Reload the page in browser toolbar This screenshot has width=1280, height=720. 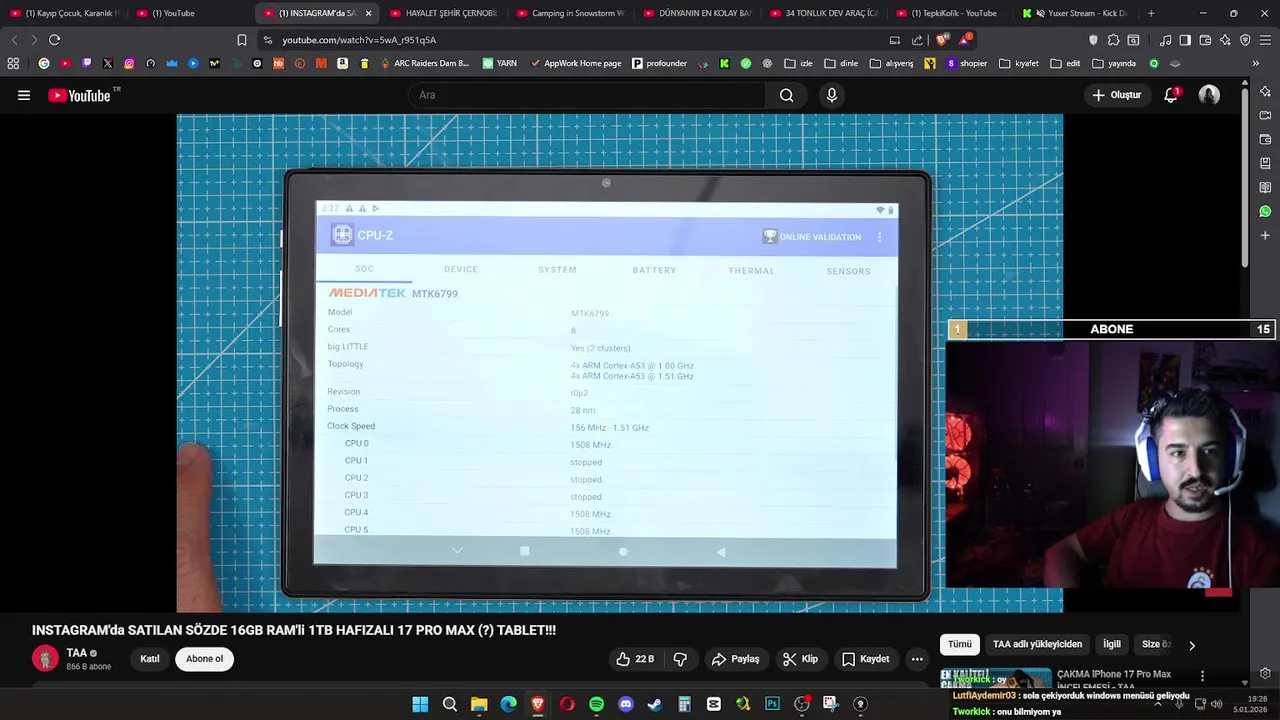click(54, 40)
